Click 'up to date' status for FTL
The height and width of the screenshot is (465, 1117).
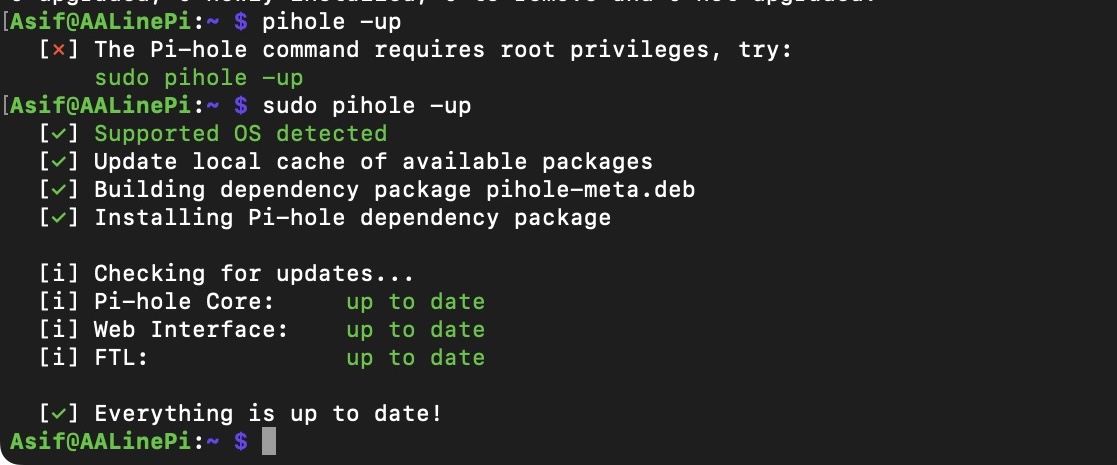tap(415, 357)
